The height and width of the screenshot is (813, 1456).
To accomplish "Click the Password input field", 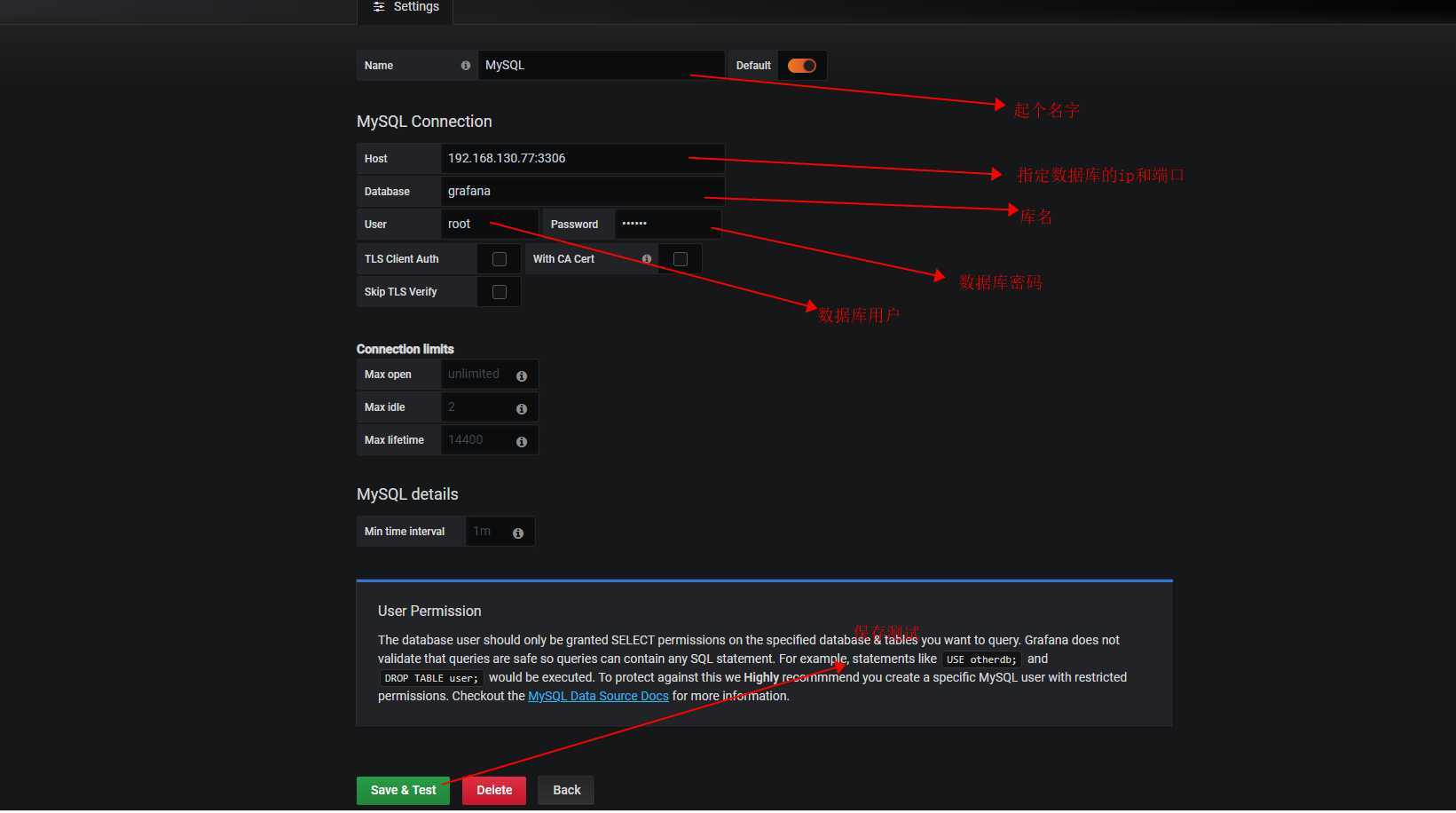I will [668, 225].
